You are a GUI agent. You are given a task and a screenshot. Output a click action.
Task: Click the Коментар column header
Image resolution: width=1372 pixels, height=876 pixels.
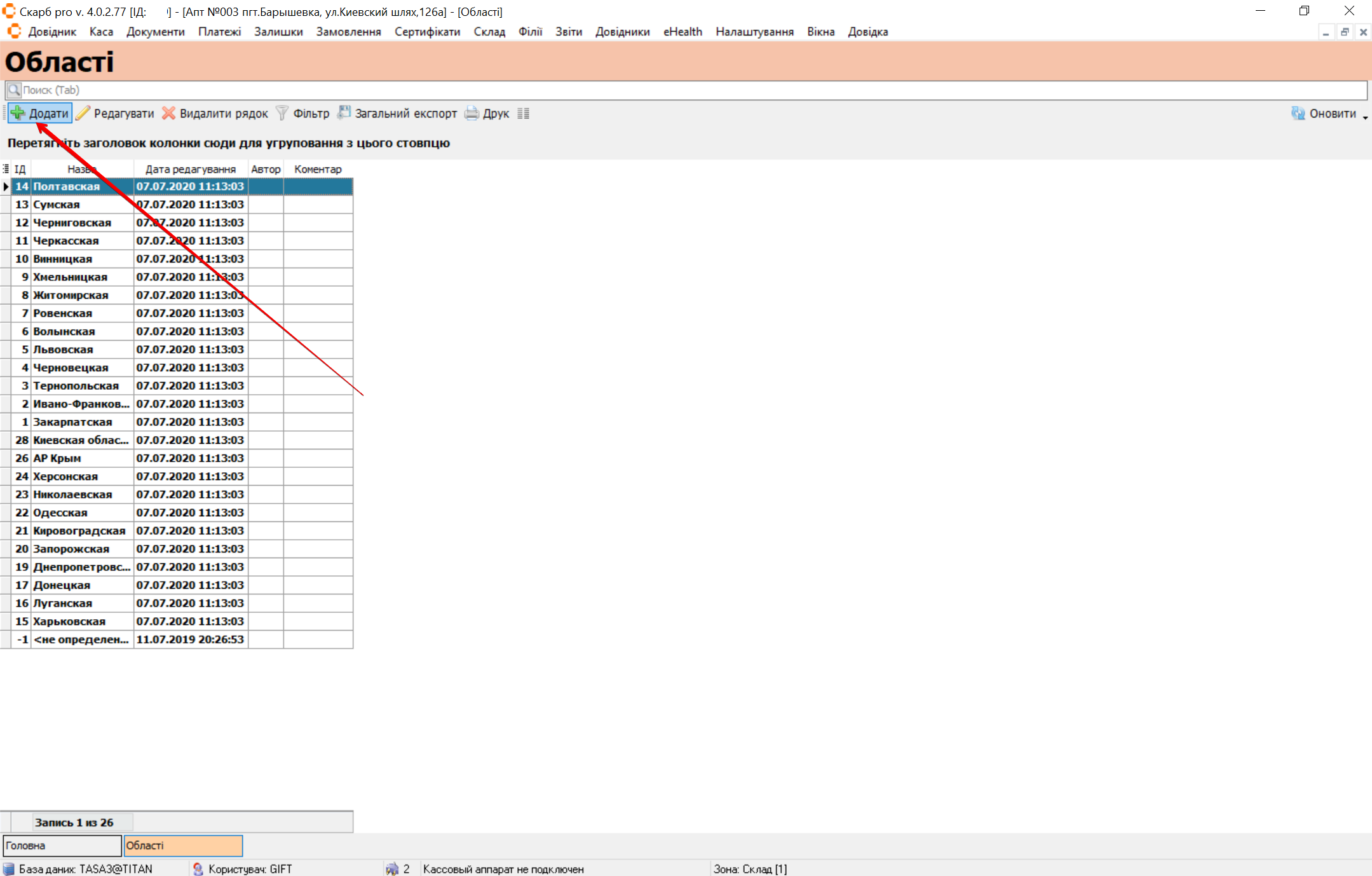pyautogui.click(x=318, y=169)
